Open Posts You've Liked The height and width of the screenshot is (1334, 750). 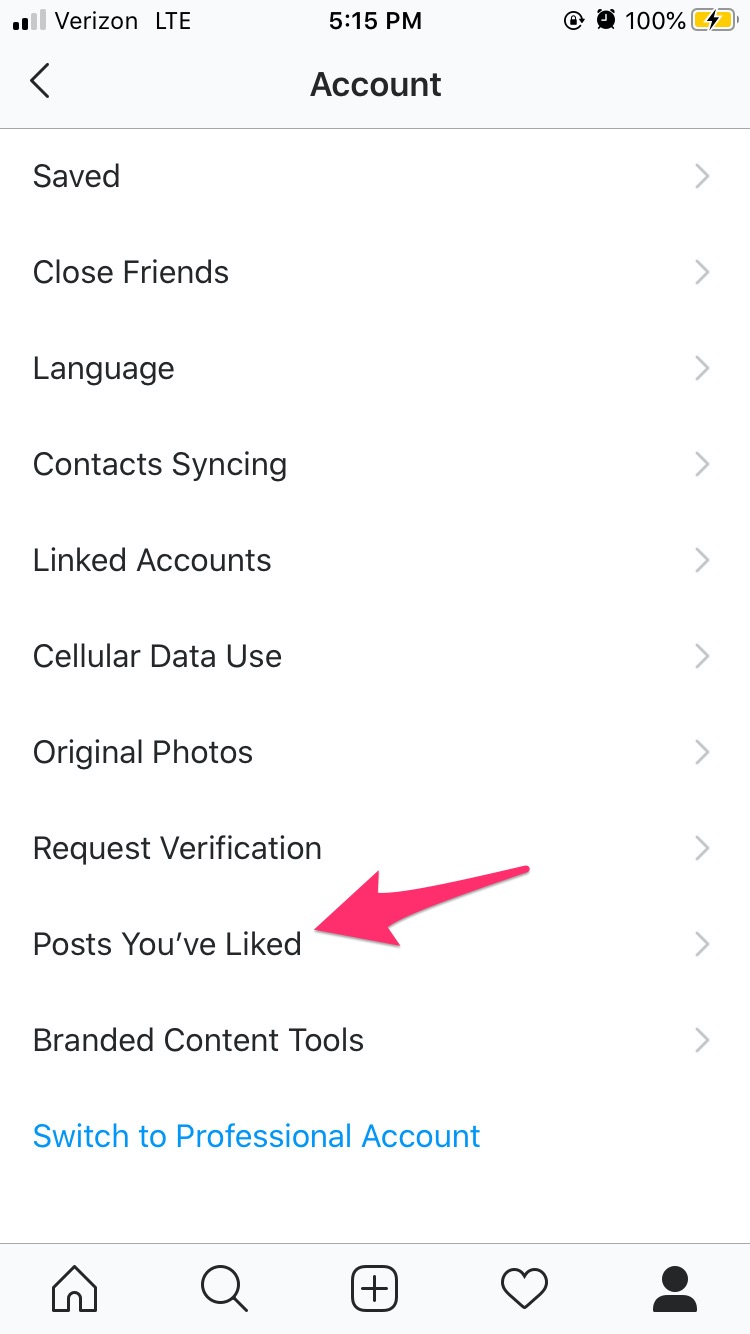167,944
